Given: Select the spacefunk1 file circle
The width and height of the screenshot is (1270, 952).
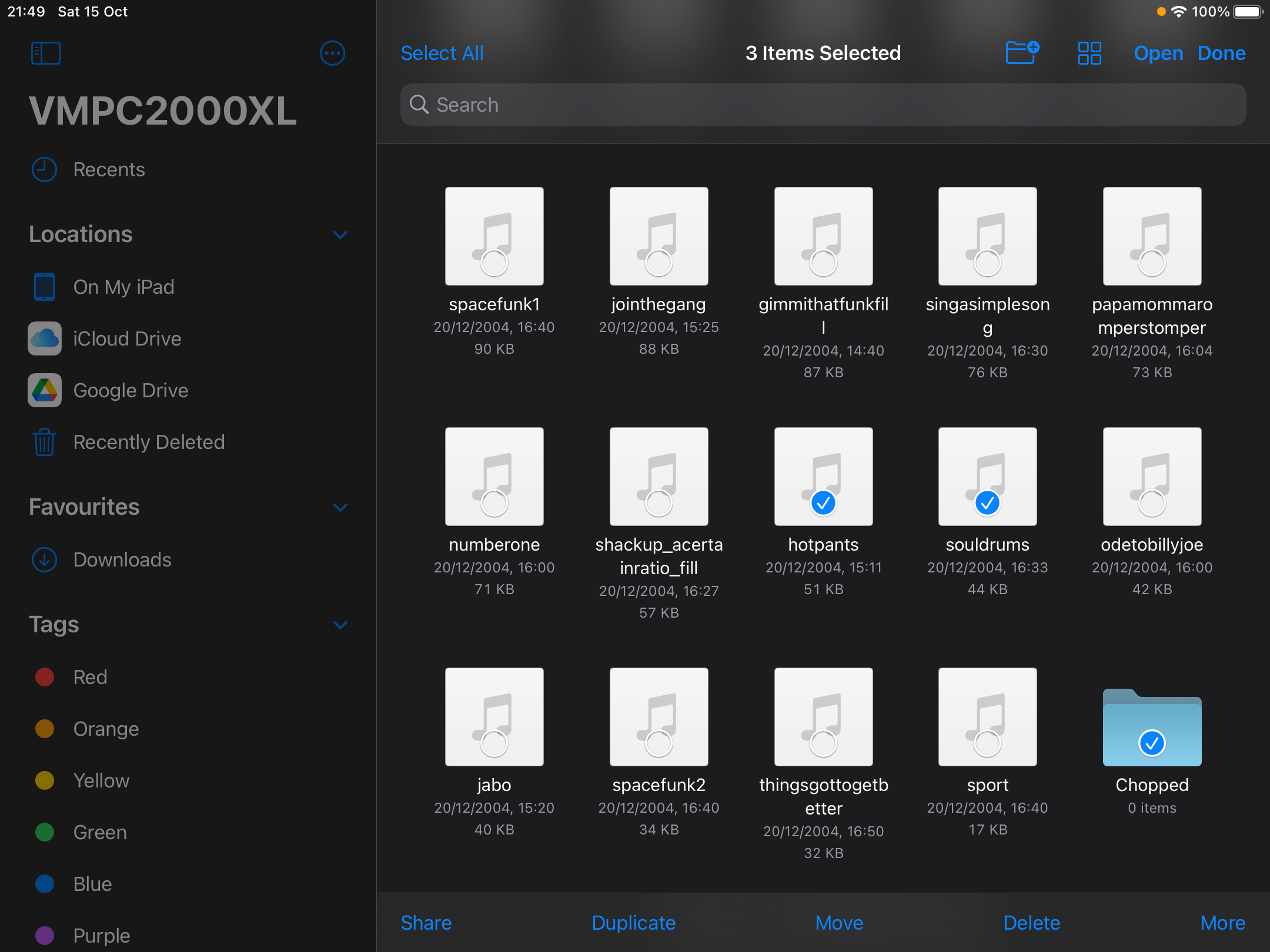Looking at the screenshot, I should pos(494,262).
